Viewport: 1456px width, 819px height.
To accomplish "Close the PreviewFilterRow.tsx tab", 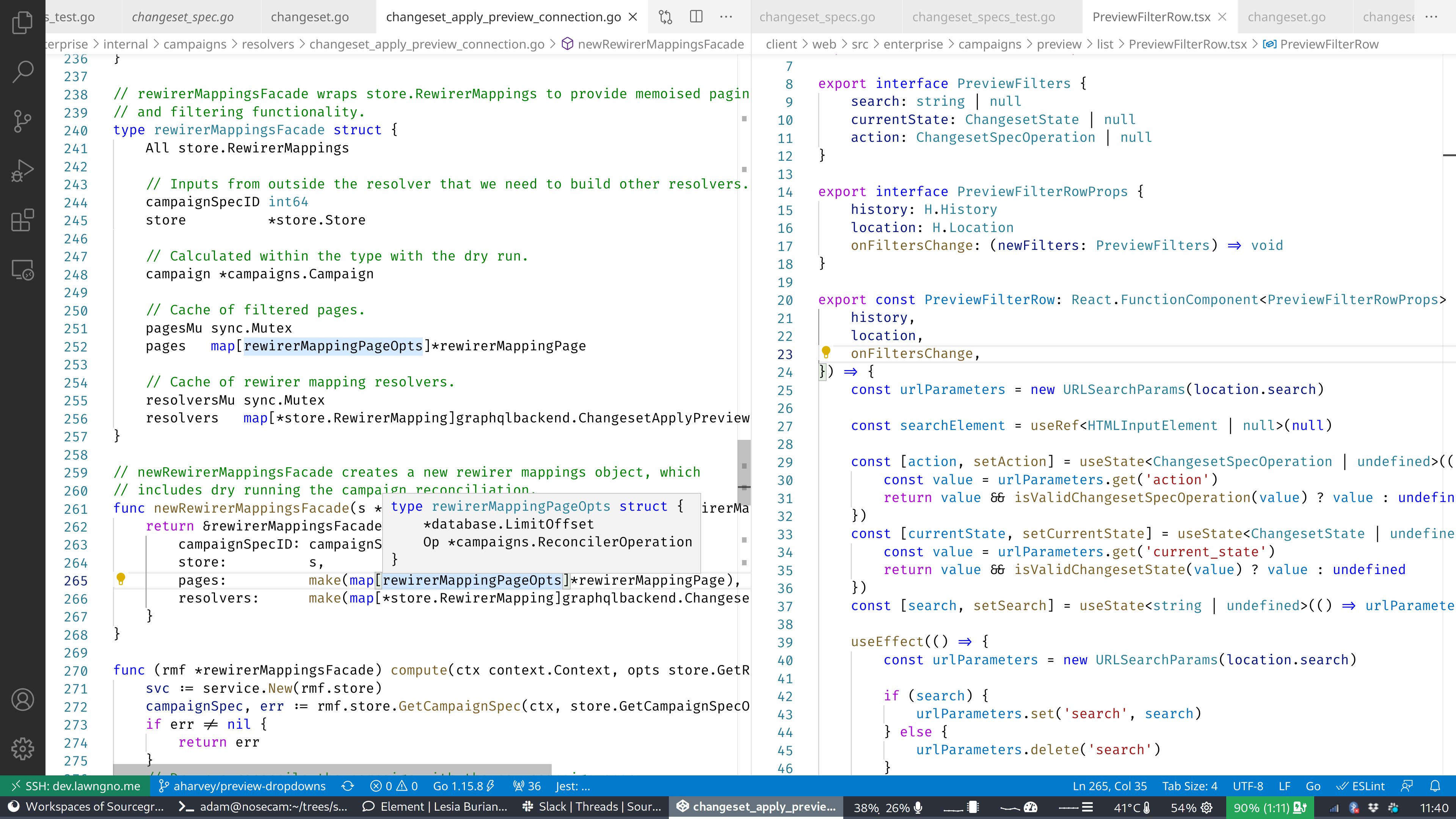I will point(1222,17).
